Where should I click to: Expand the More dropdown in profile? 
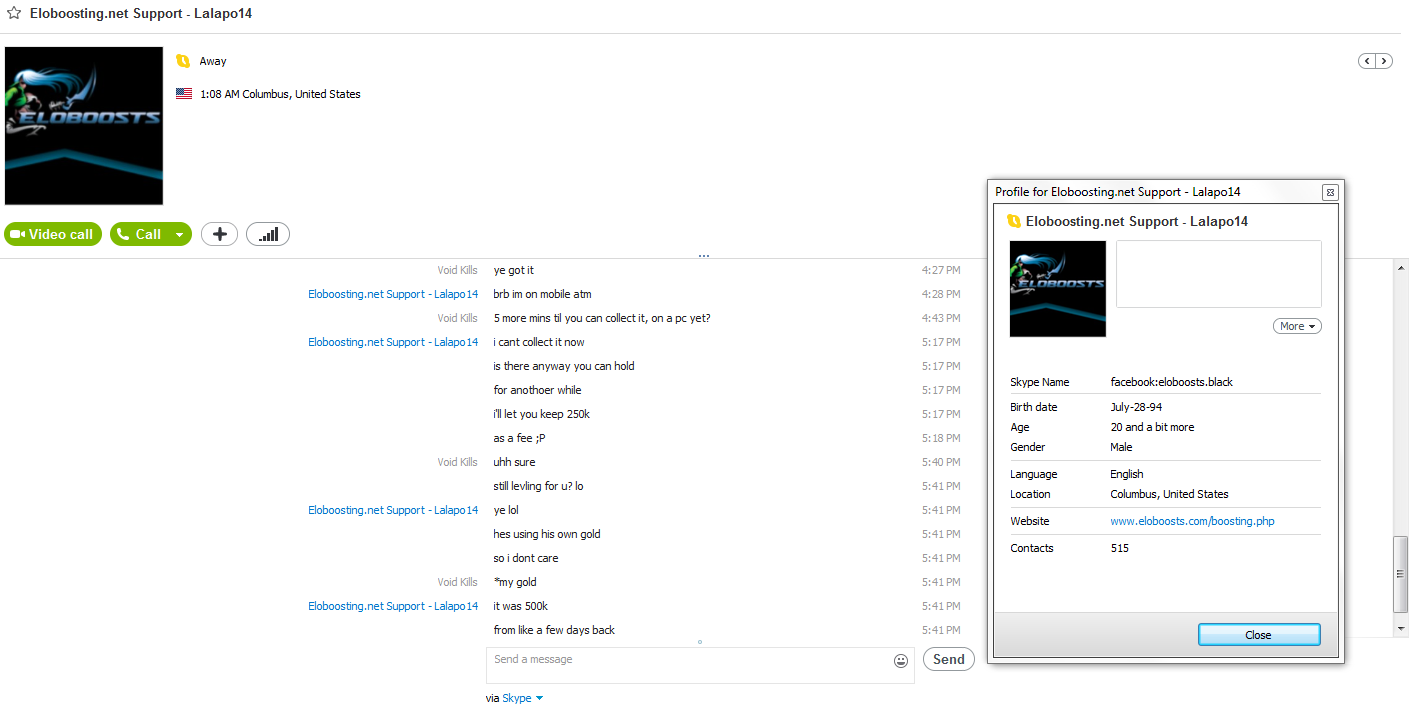(1297, 326)
